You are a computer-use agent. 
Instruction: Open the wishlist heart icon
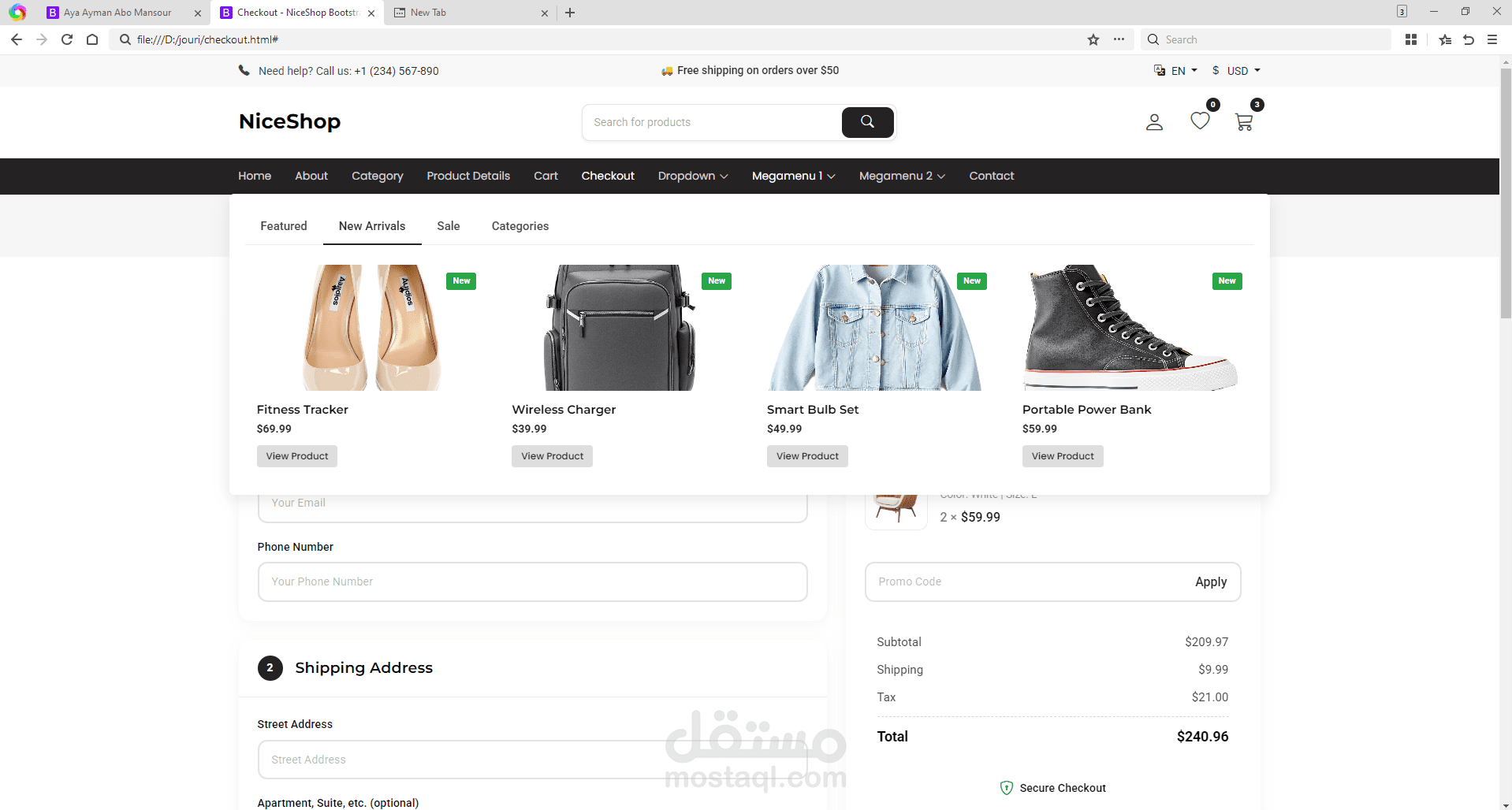[1200, 121]
